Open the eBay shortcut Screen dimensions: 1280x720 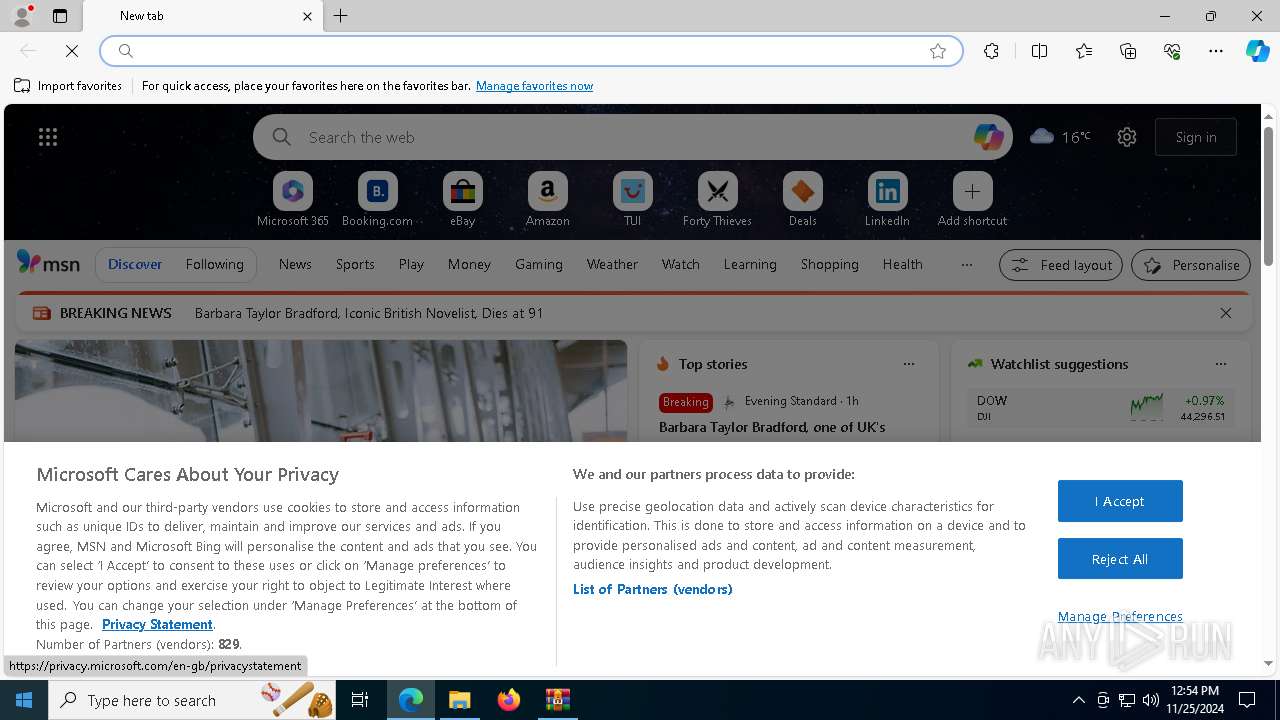point(462,200)
